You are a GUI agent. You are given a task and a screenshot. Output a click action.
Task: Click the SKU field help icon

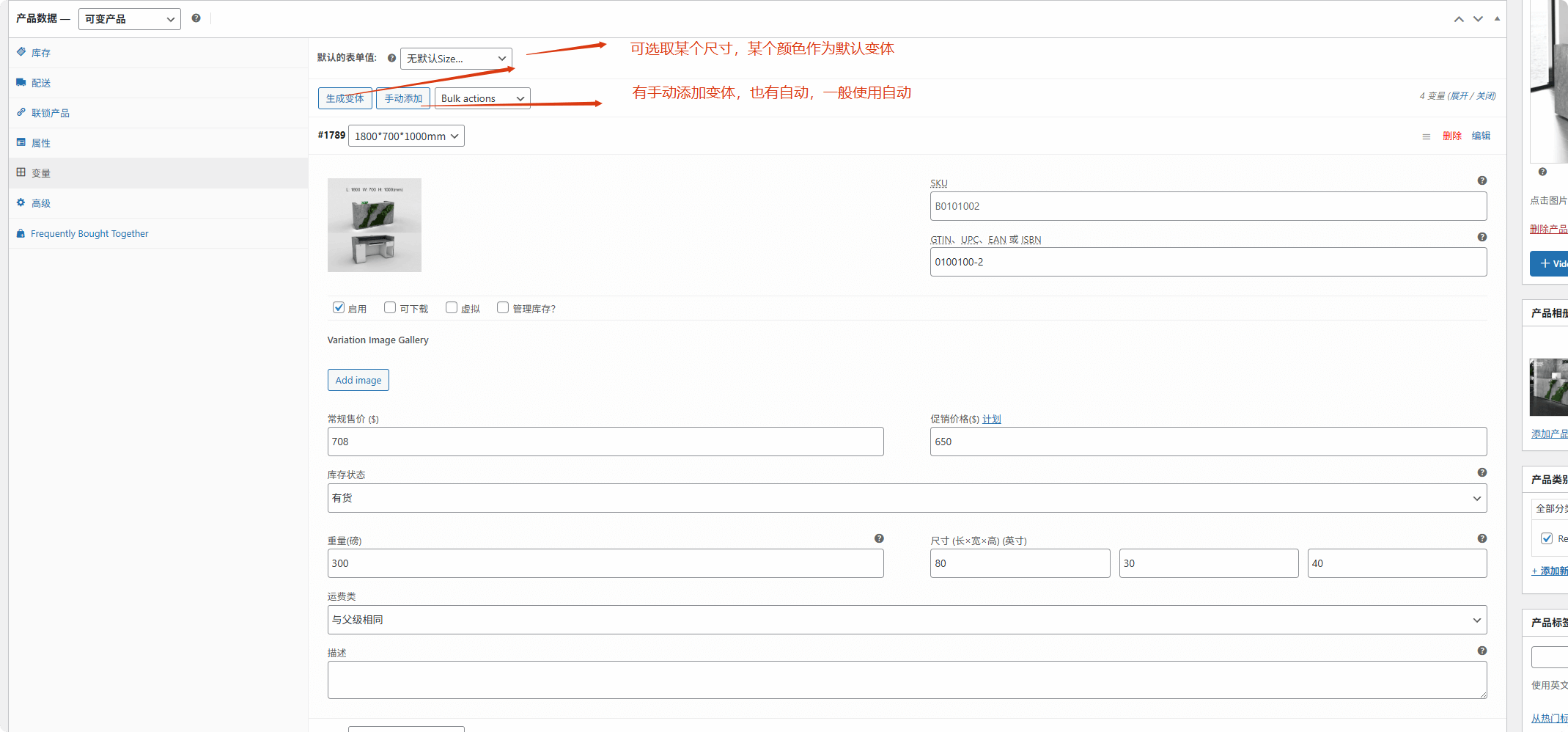click(x=1481, y=180)
